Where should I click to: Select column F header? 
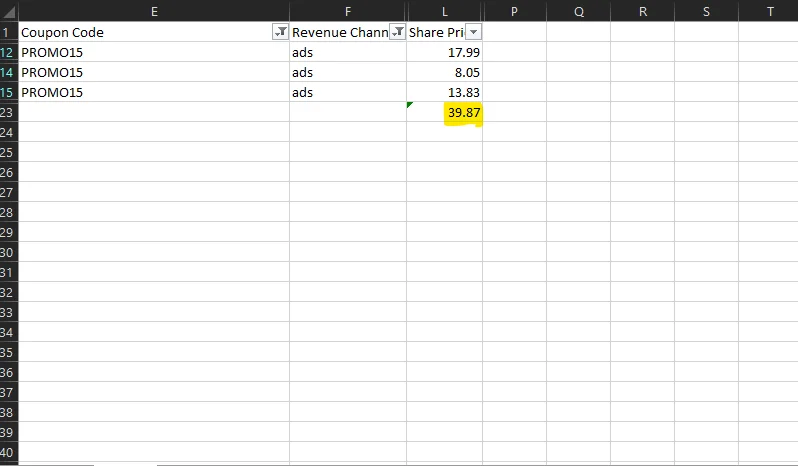(x=348, y=11)
